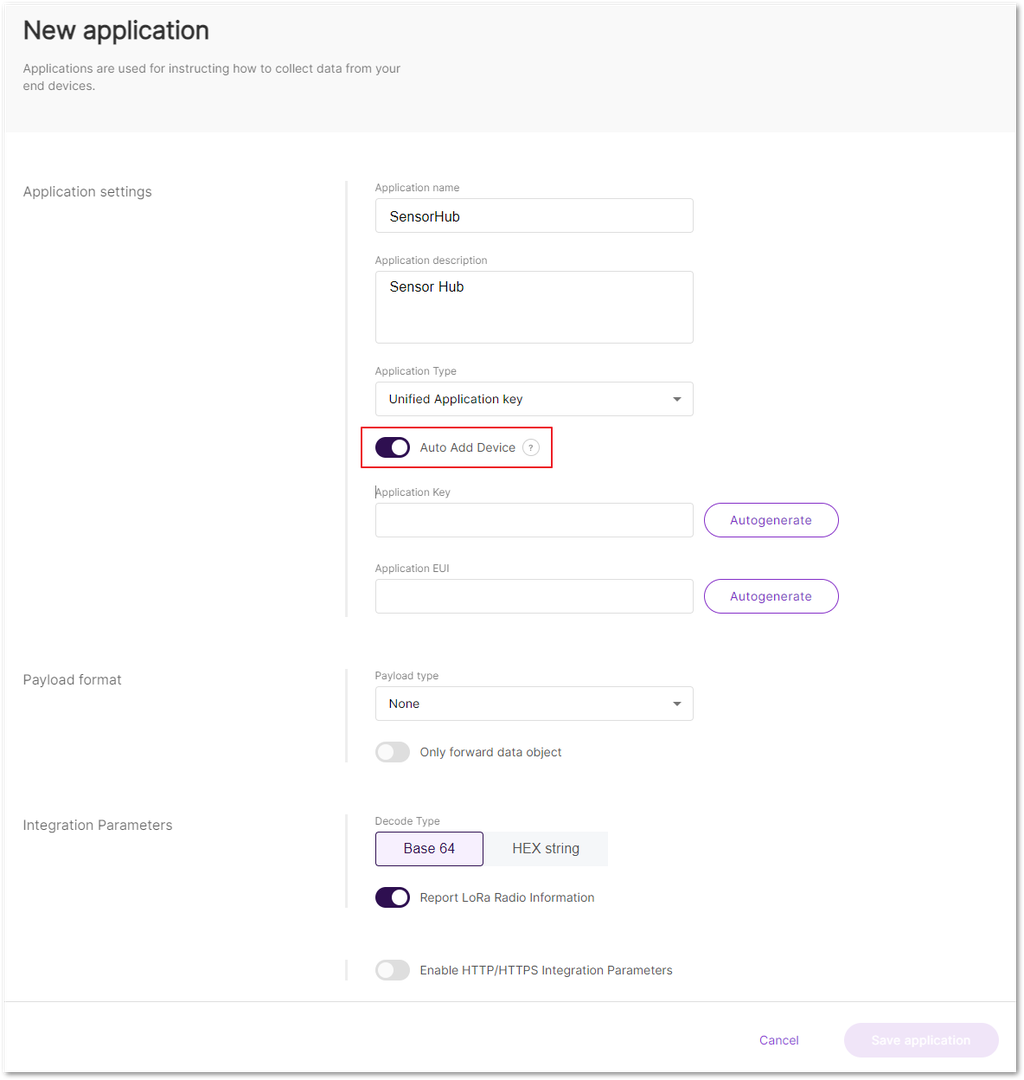Click the Cancel link

coord(779,1040)
